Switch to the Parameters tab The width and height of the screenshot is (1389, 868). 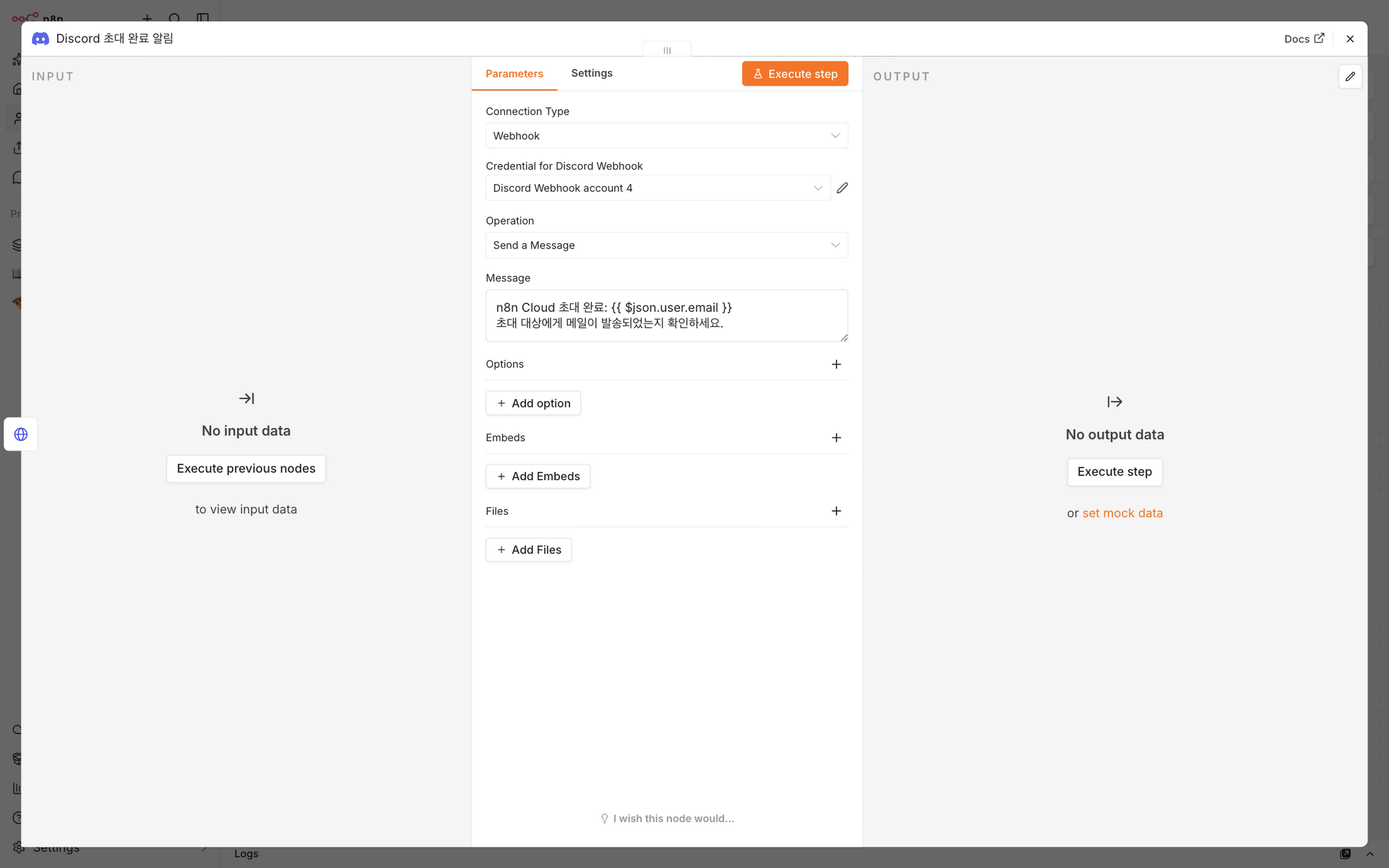(x=514, y=73)
